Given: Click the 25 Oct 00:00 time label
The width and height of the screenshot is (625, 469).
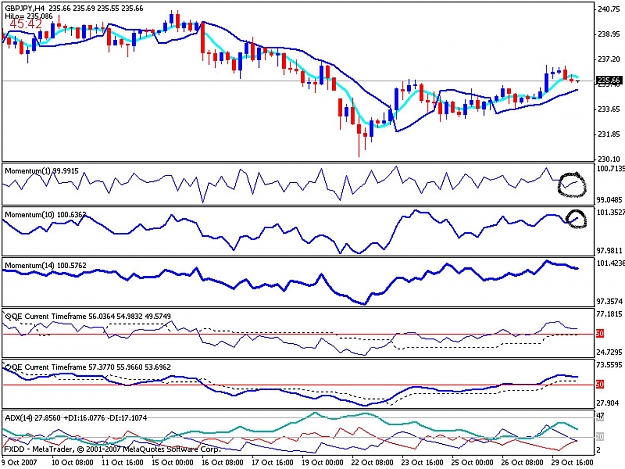Looking at the screenshot, I should pyautogui.click(x=472, y=463).
